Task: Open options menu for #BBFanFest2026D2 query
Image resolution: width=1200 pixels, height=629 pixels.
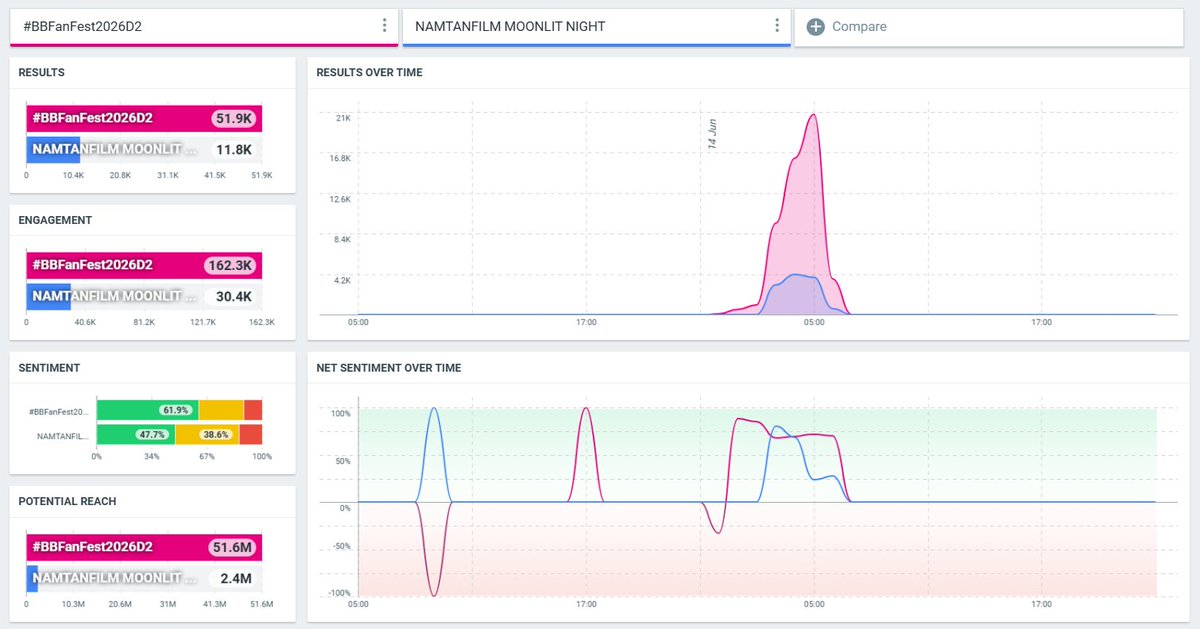Action: pyautogui.click(x=385, y=26)
